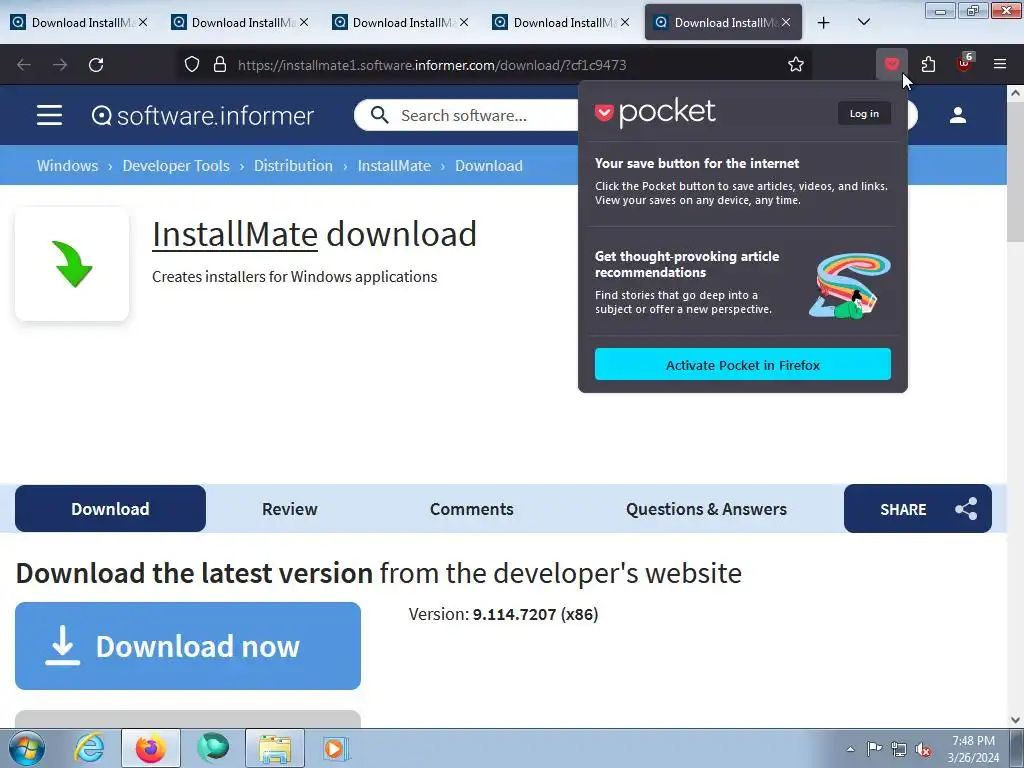Click the network tray icon
This screenshot has width=1024, height=768.
(899, 749)
